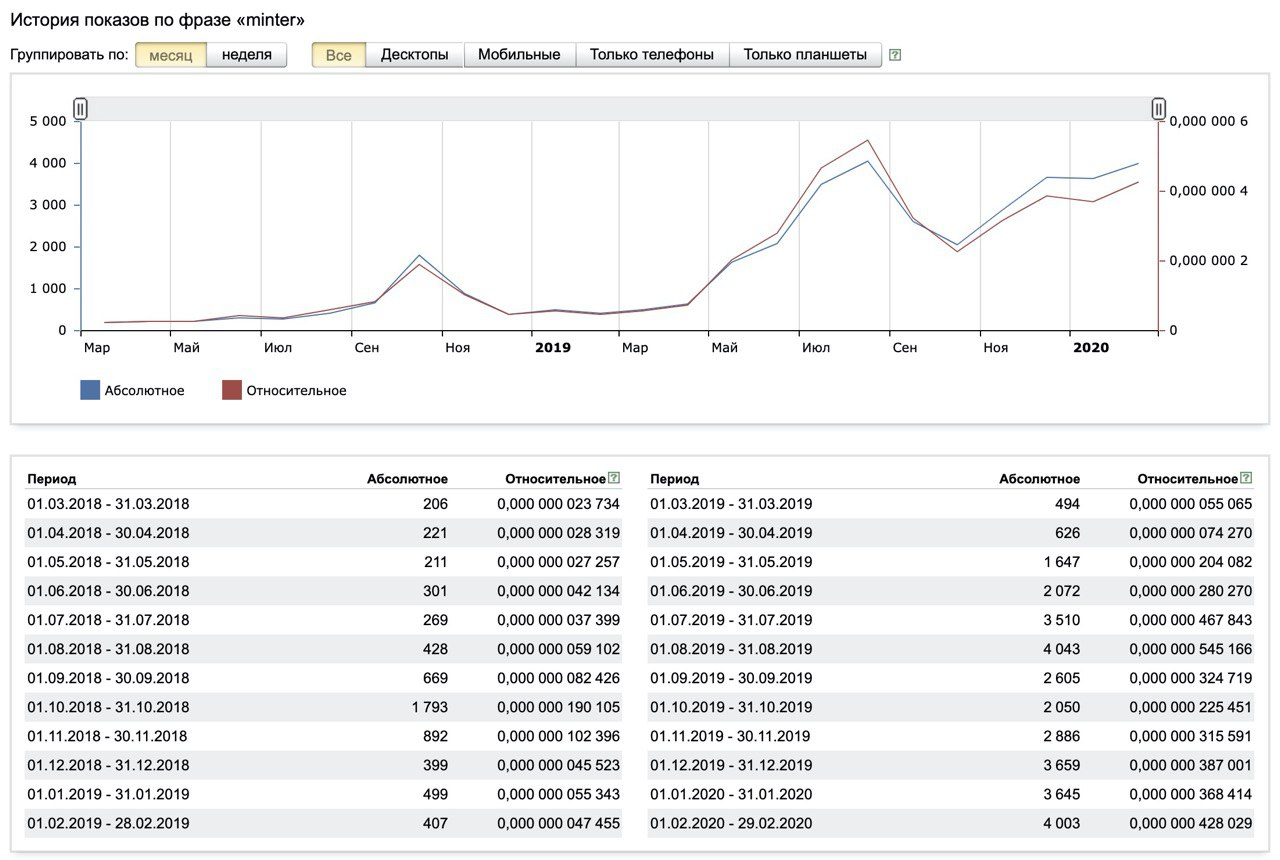Click help icon next to left Относительное header
The width and height of the screenshot is (1280, 860).
[x=614, y=479]
